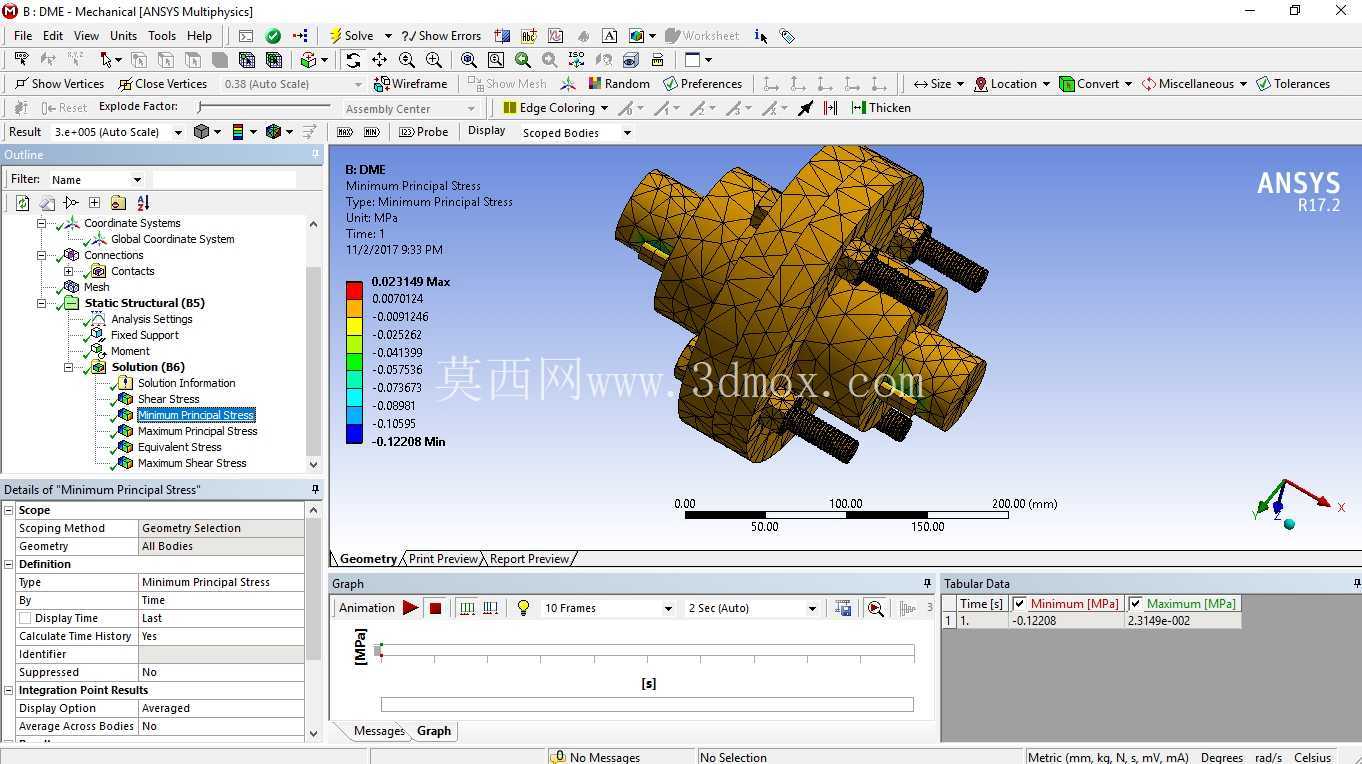Toggle Wireframe display mode
The width and height of the screenshot is (1362, 764).
click(410, 84)
